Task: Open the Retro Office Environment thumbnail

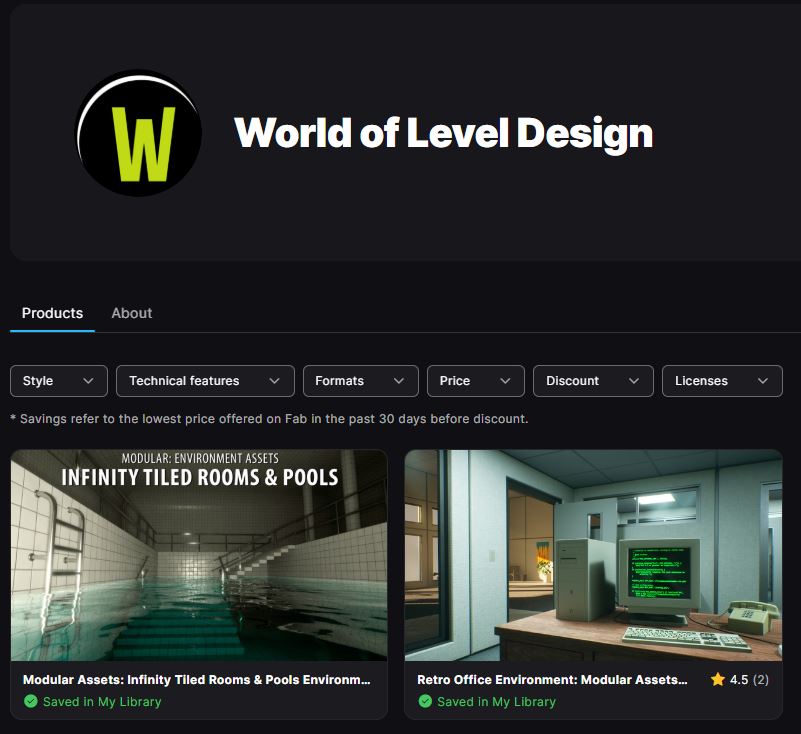Action: point(593,555)
